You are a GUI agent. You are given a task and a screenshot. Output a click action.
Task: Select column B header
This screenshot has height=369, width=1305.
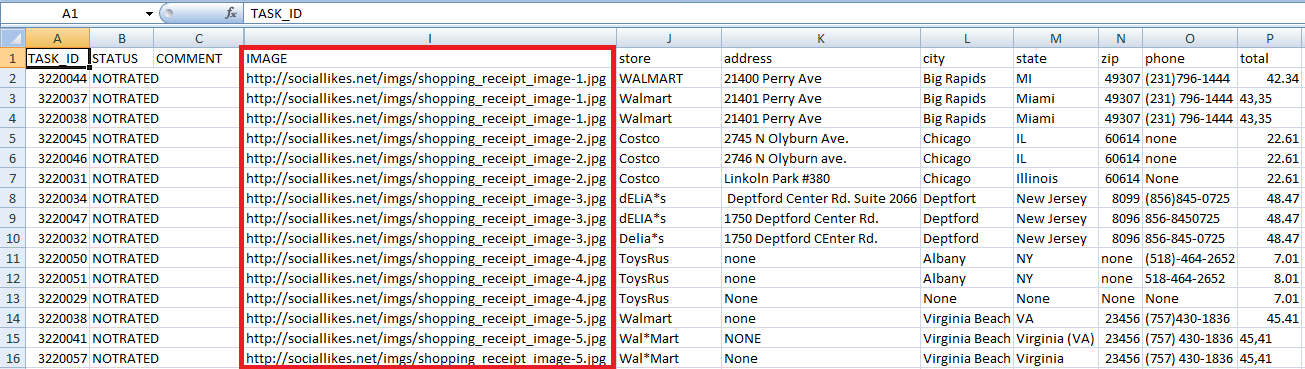click(x=122, y=38)
